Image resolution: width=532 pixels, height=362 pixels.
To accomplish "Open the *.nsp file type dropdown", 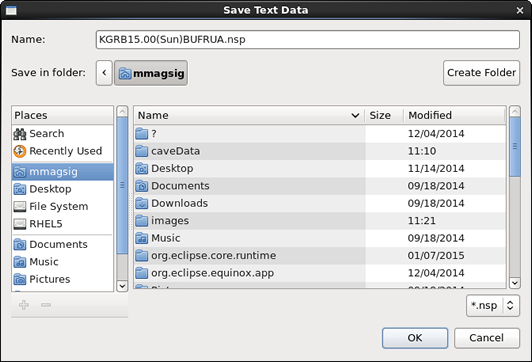I will click(493, 306).
